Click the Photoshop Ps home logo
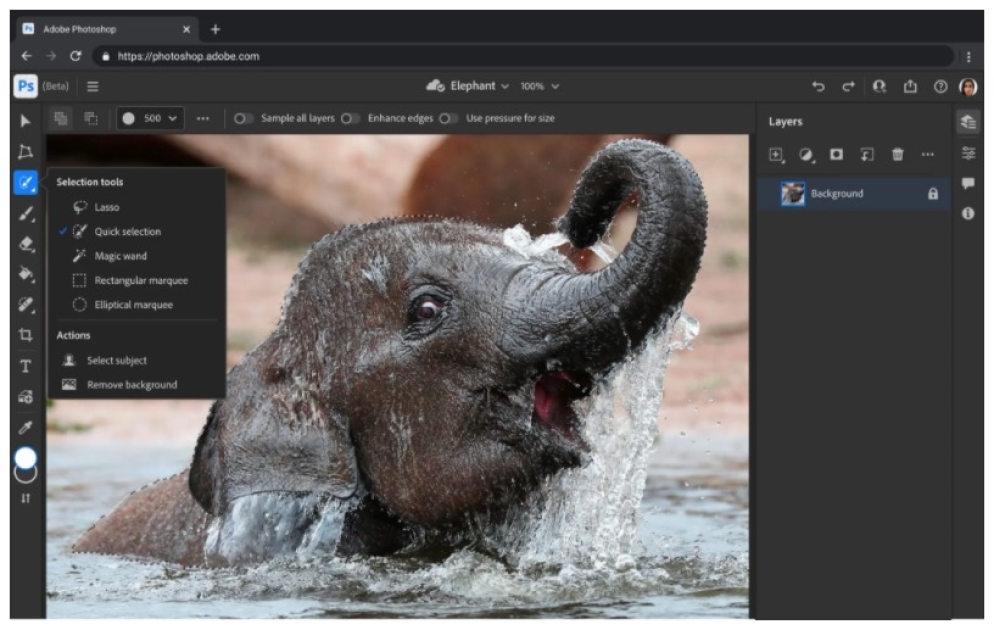The image size is (994, 630). click(x=25, y=86)
